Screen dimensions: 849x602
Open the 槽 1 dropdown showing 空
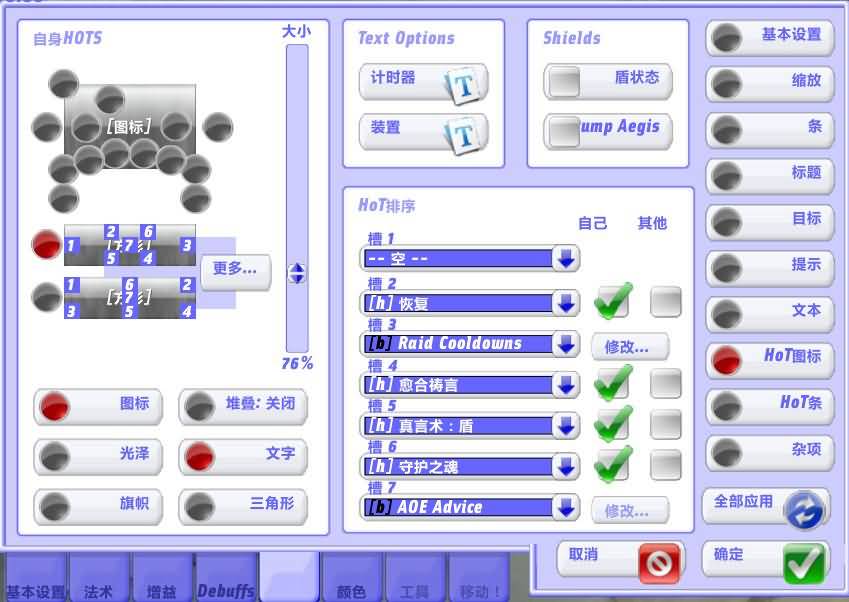(470, 259)
